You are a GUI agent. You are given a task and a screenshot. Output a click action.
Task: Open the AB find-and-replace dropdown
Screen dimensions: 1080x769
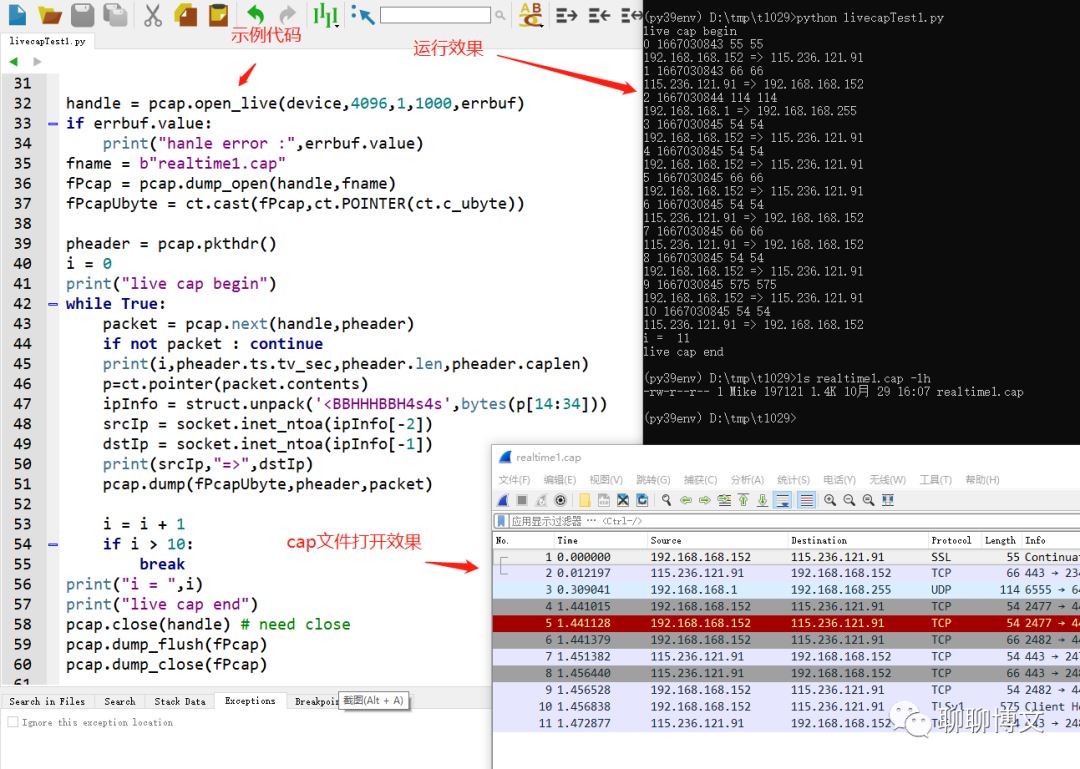[531, 14]
